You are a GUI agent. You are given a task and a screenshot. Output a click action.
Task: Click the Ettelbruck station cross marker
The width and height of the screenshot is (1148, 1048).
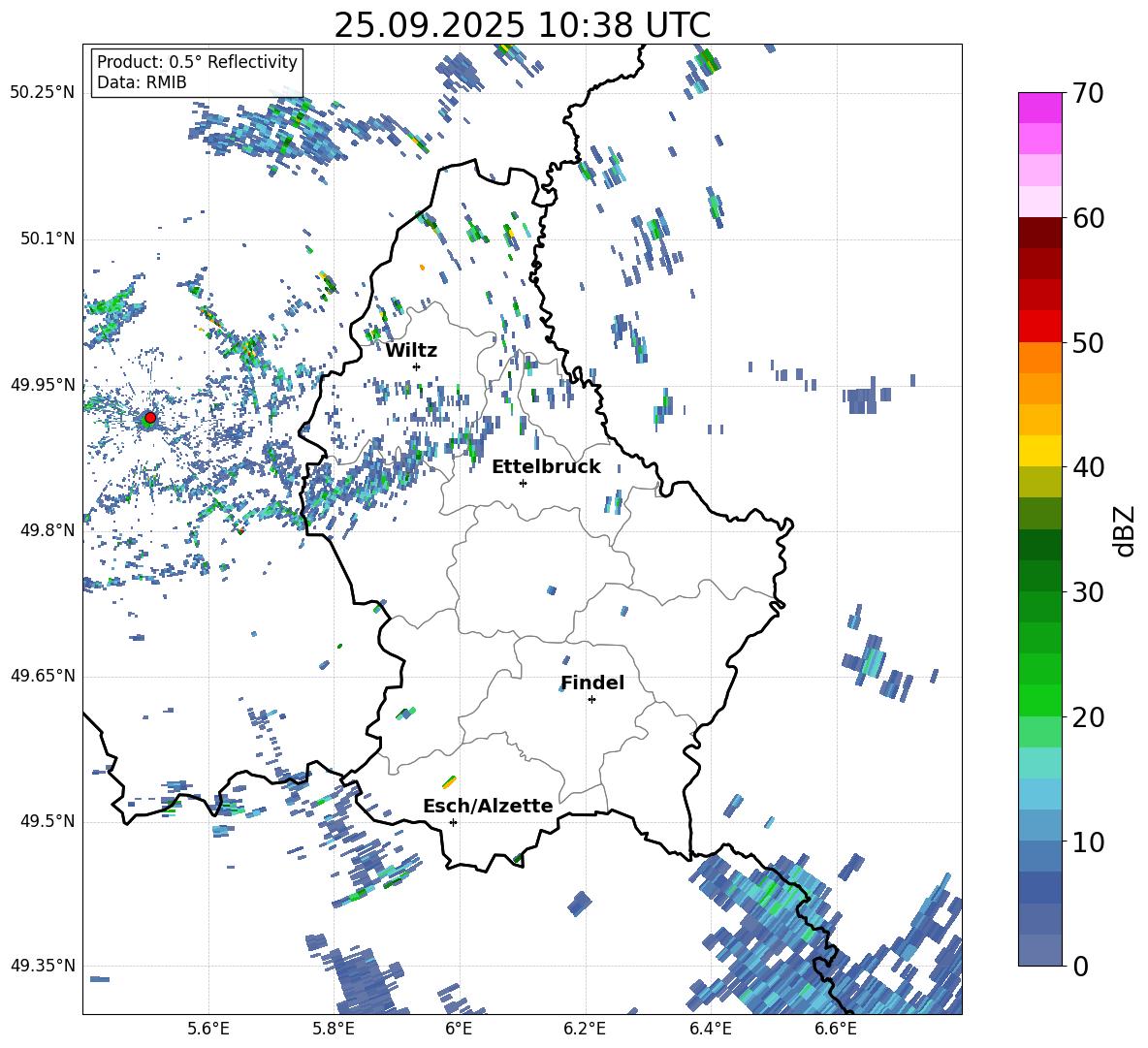(523, 483)
